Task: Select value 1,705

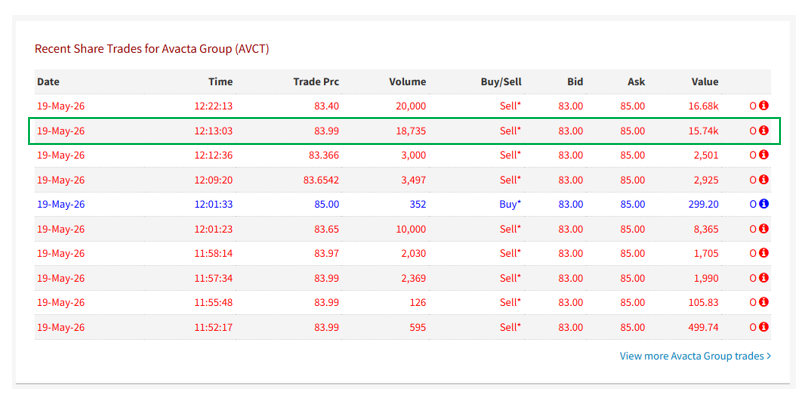Action: click(x=706, y=253)
